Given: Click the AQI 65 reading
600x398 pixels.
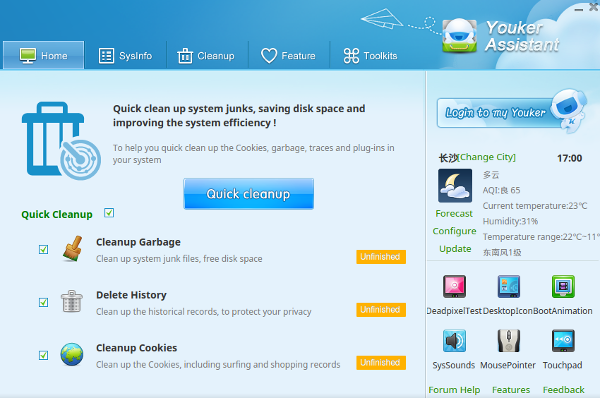Looking at the screenshot, I should coord(501,190).
